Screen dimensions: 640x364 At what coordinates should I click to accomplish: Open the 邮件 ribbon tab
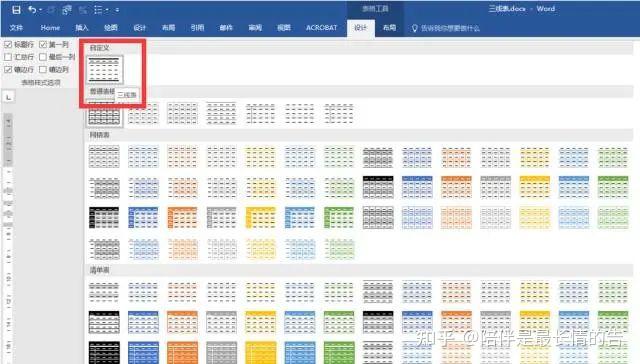coord(226,28)
